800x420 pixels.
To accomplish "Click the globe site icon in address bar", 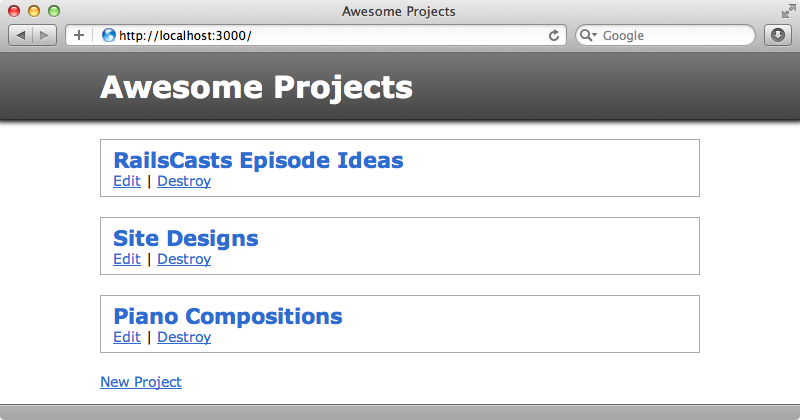I will tap(109, 35).
